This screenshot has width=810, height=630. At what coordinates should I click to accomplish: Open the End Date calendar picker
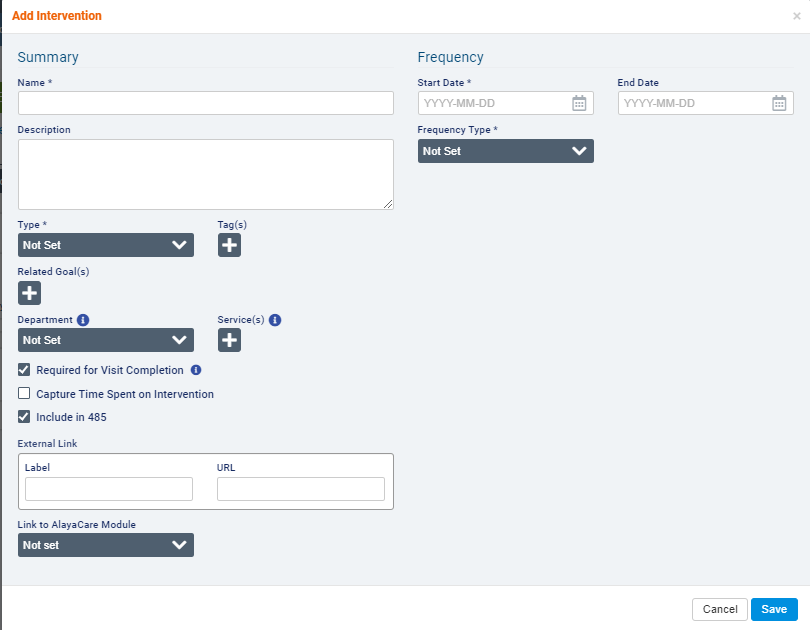click(x=779, y=103)
